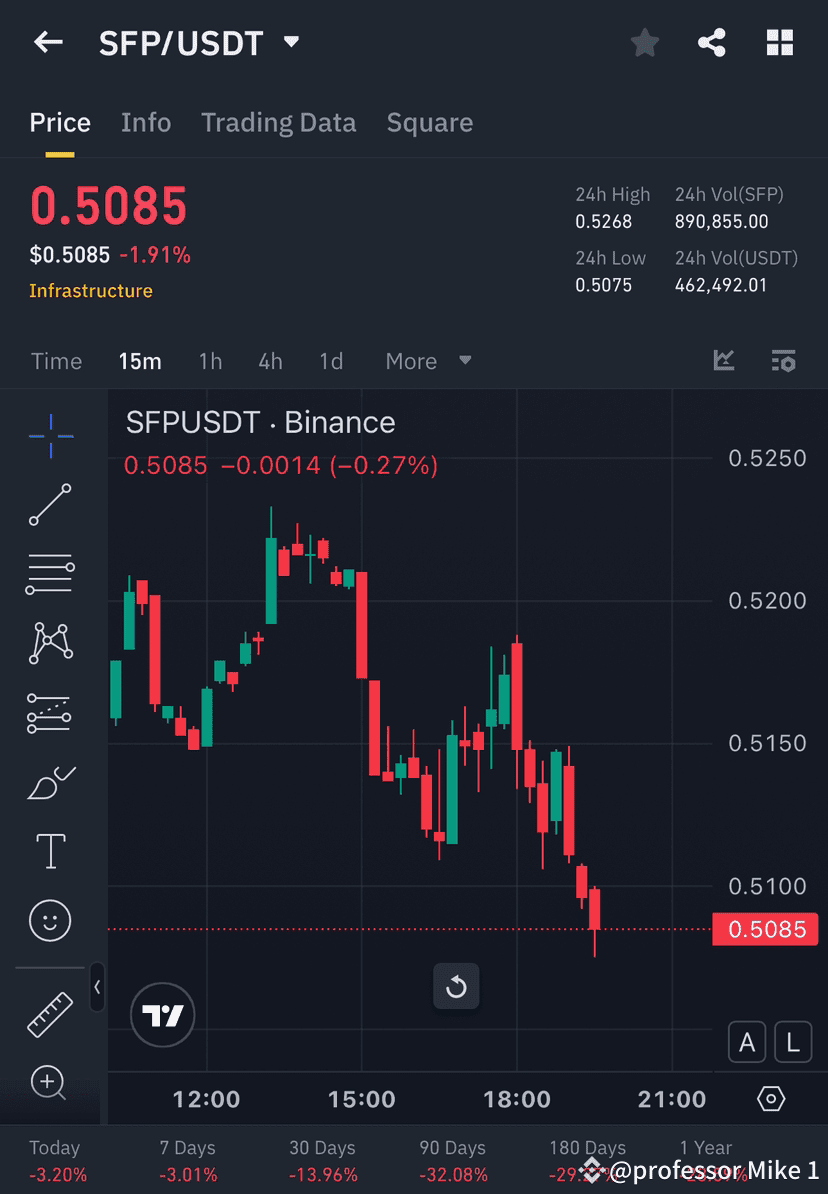
Task: Select the trend line drawing tool
Action: click(x=50, y=505)
